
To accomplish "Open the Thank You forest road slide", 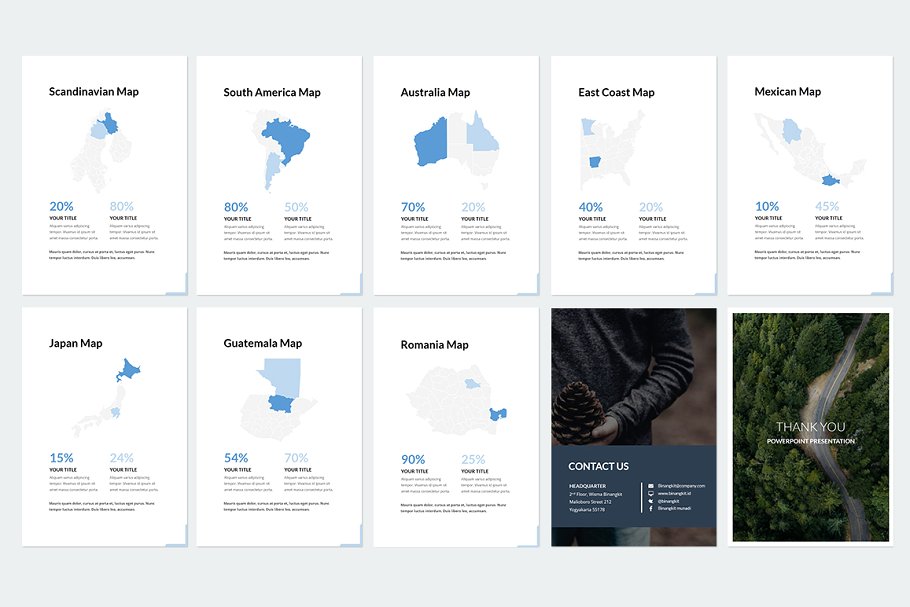I will click(811, 427).
